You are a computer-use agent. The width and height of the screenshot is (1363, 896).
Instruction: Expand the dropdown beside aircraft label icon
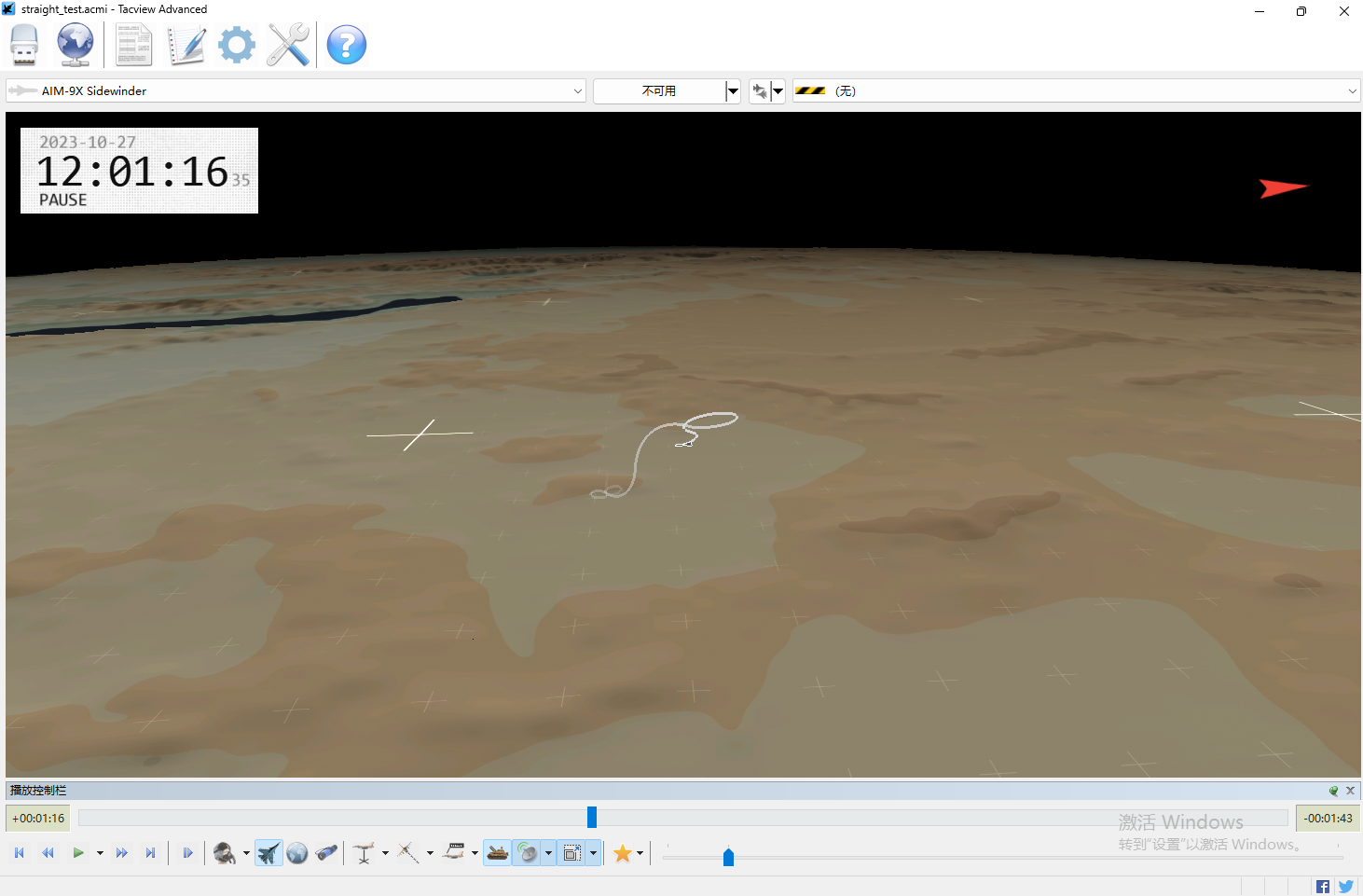pyautogui.click(x=475, y=853)
